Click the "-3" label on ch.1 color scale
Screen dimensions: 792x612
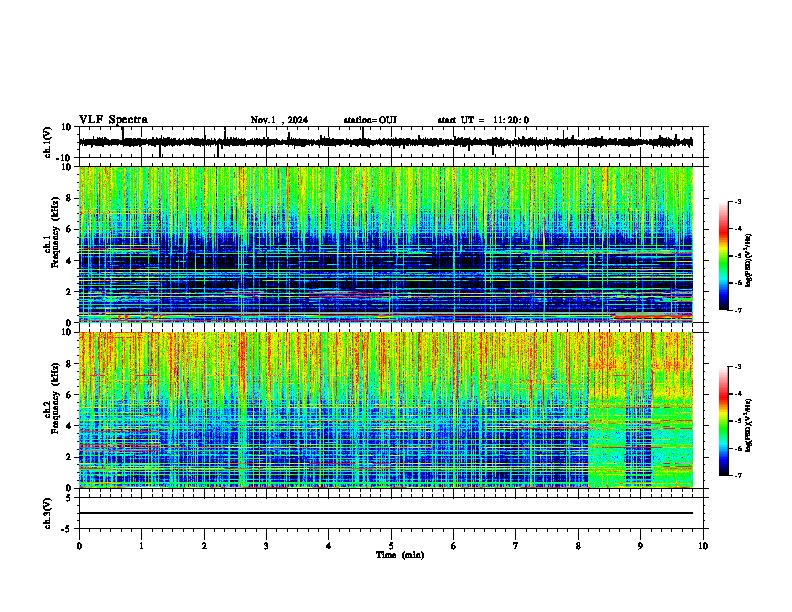[738, 202]
